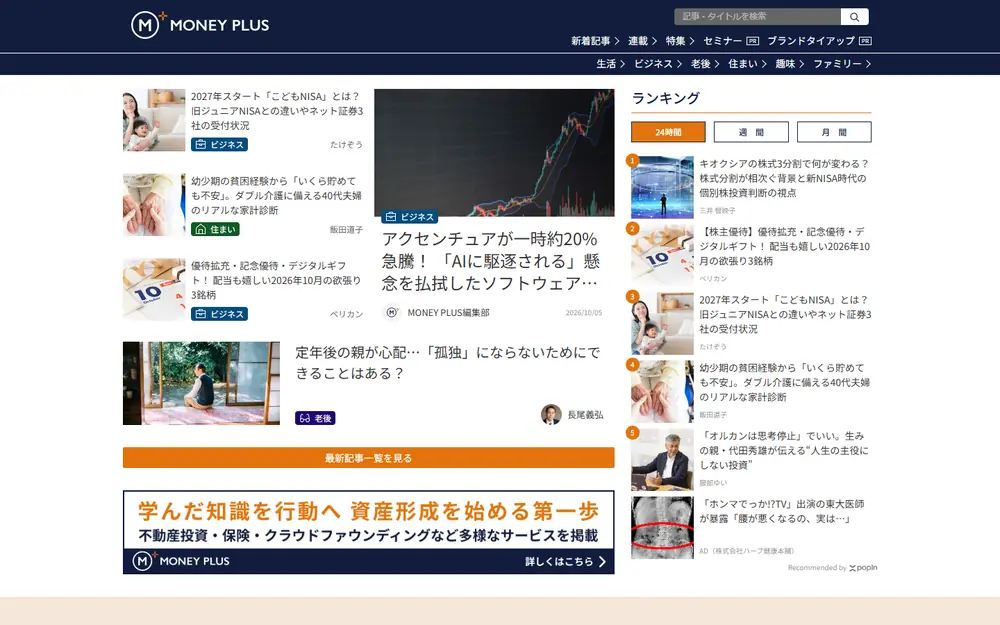This screenshot has height=625, width=1000.
Task: Select the 24時間 ranking tab
Action: click(x=668, y=132)
